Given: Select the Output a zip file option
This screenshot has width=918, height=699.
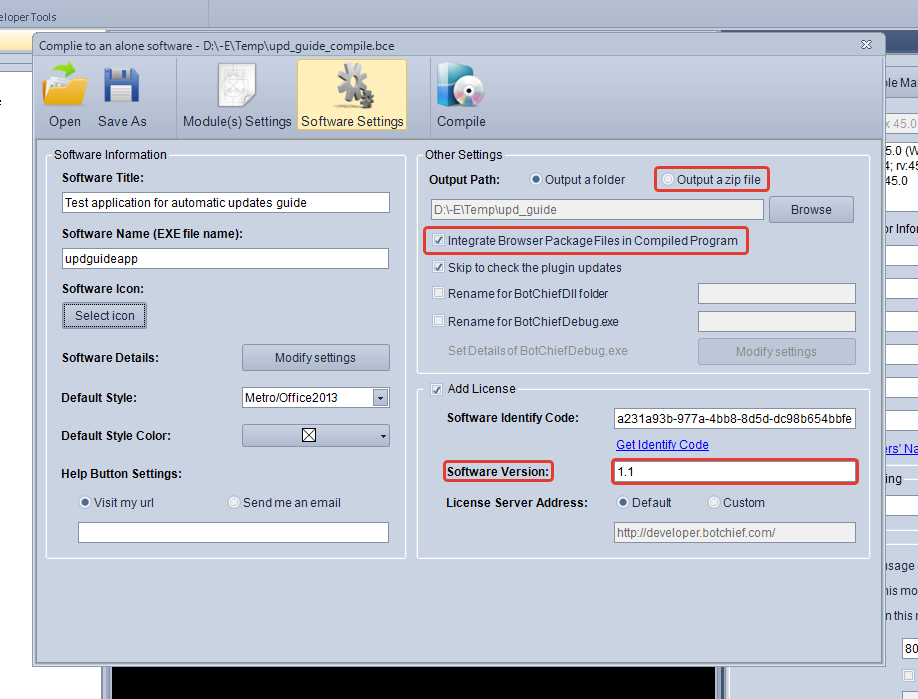Looking at the screenshot, I should pyautogui.click(x=668, y=180).
